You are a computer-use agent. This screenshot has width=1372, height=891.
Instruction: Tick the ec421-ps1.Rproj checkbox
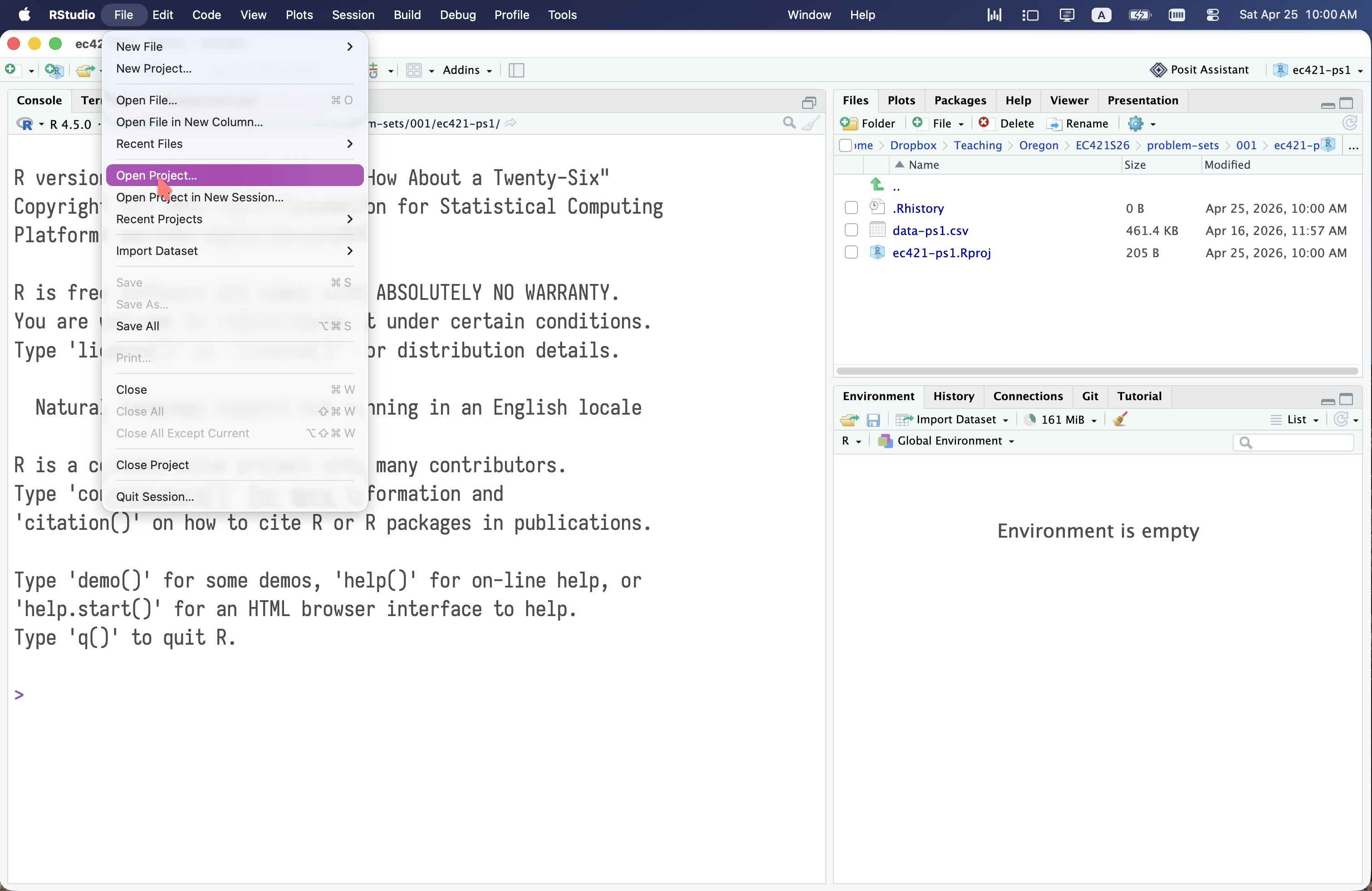tap(851, 252)
